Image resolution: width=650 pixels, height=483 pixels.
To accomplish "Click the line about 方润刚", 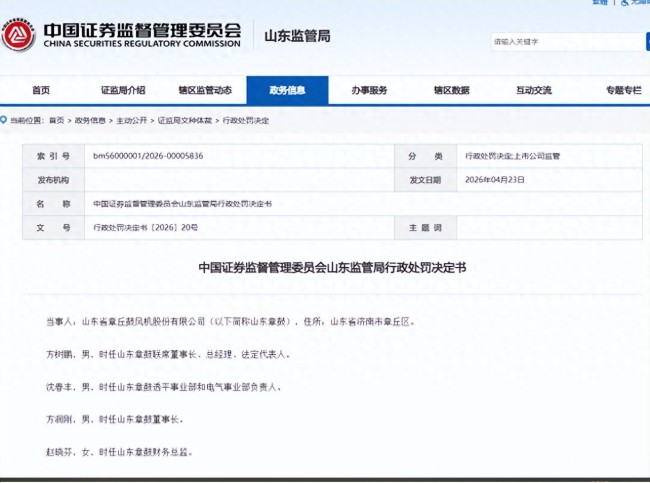I will point(114,420).
